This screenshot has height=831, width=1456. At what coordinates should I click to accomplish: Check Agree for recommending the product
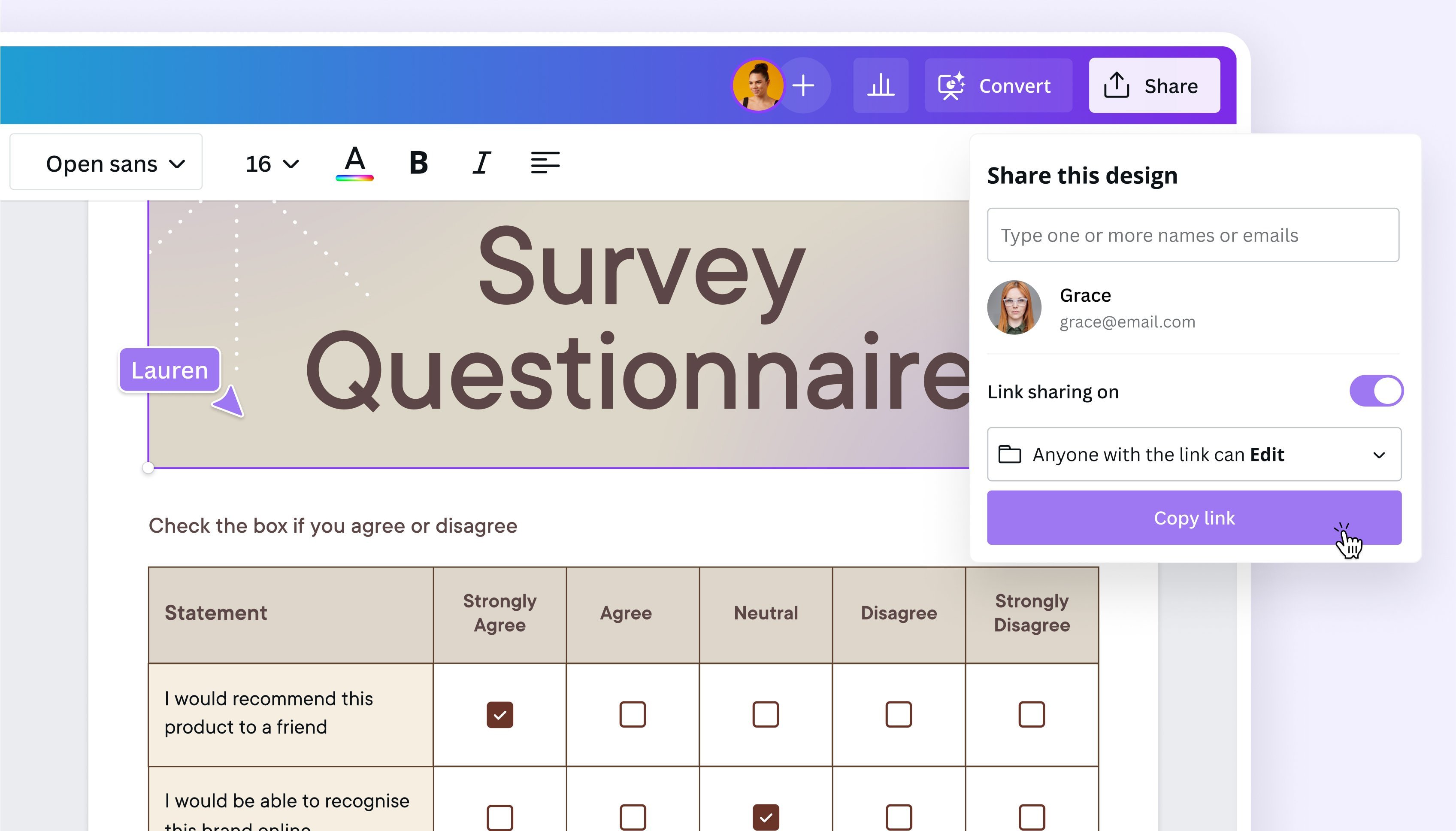coord(632,715)
